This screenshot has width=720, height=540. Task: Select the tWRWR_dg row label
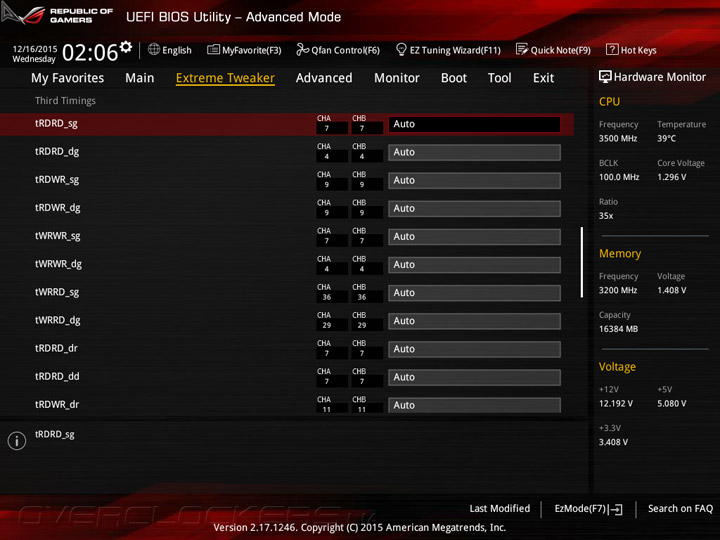click(x=58, y=264)
